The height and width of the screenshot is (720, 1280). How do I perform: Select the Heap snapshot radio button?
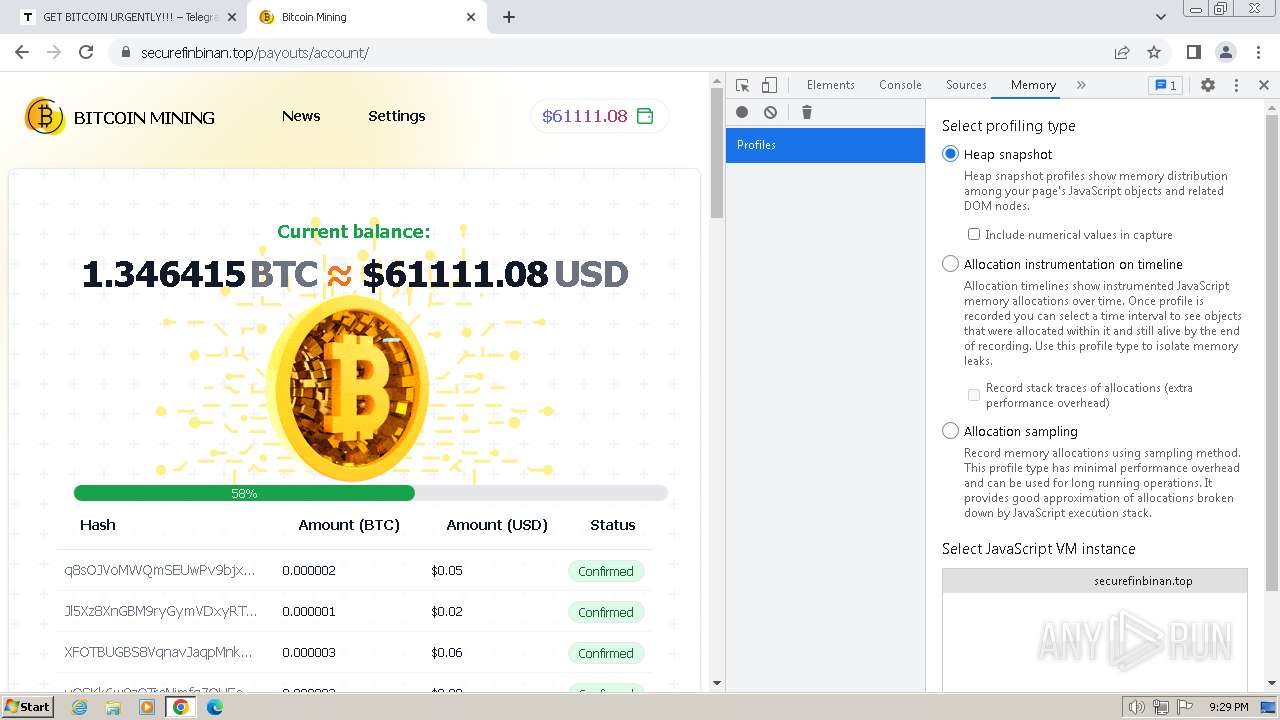tap(950, 154)
